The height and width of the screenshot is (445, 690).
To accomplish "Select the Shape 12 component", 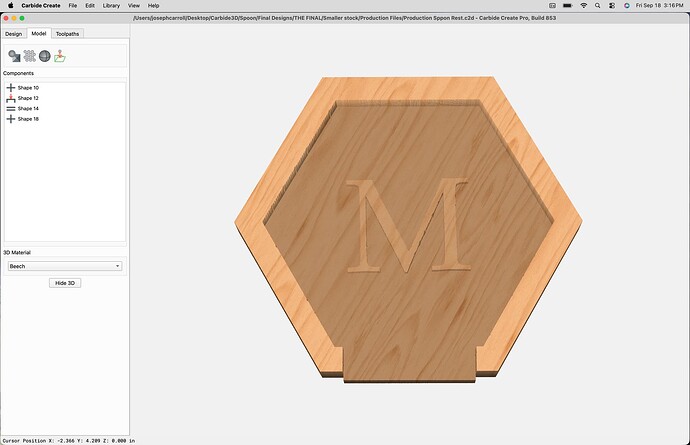I will click(x=28, y=98).
